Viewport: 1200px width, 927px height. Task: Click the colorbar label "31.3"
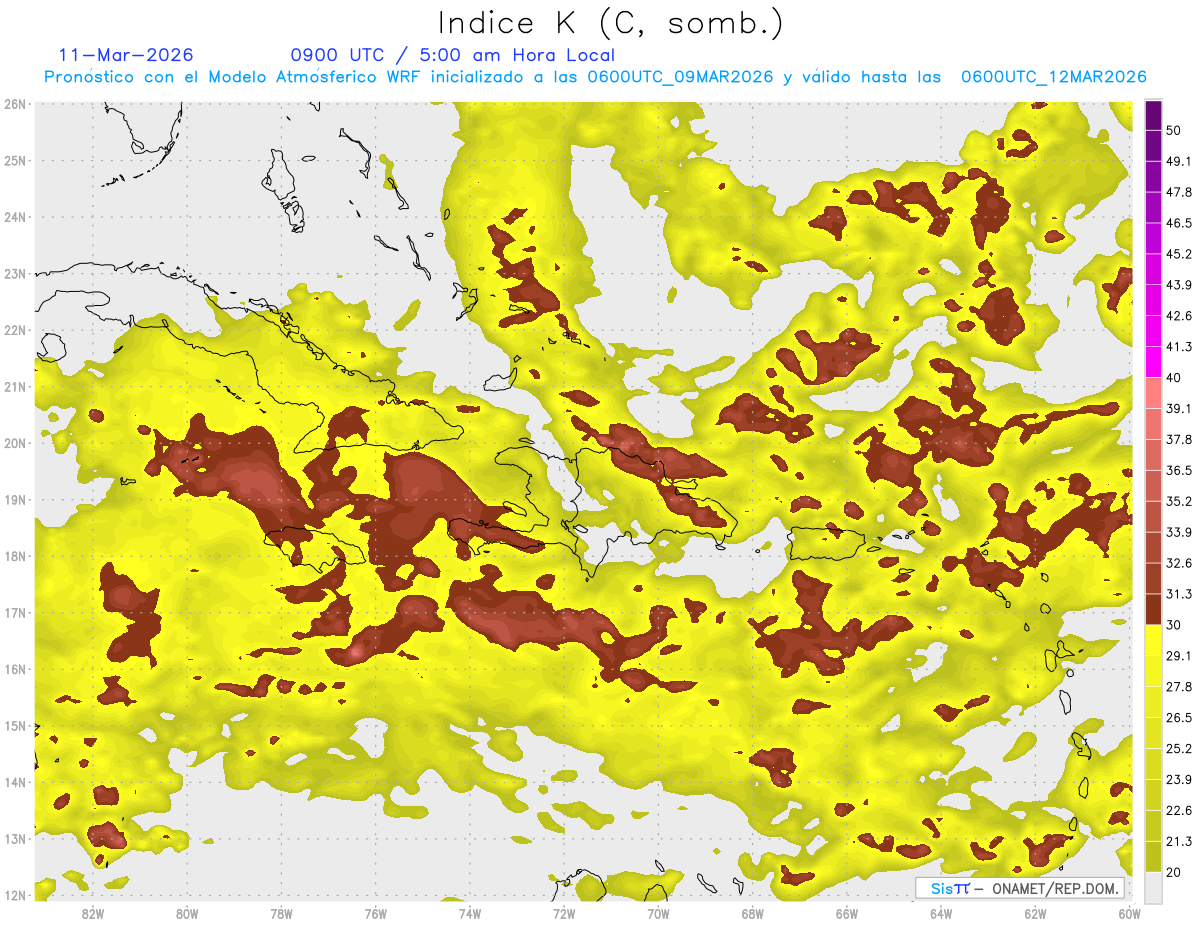[1179, 594]
